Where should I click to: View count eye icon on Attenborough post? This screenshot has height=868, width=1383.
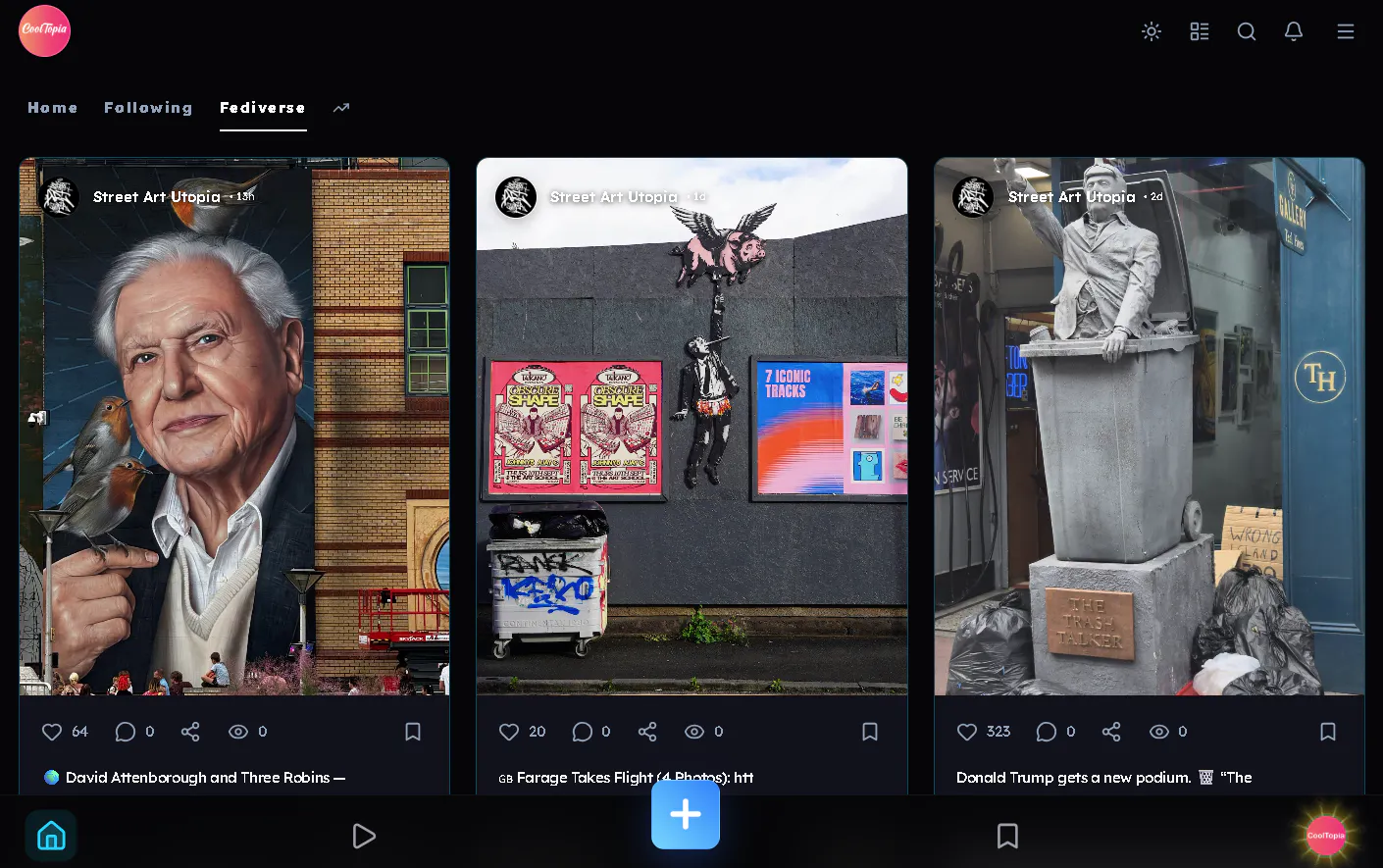[x=238, y=732]
